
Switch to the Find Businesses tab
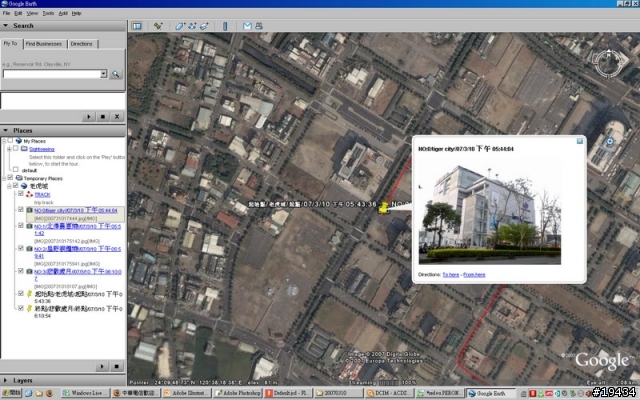tap(44, 44)
